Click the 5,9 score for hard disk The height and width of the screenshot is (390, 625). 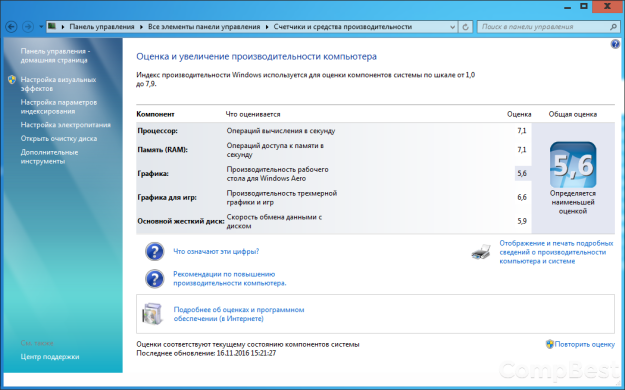(522, 221)
